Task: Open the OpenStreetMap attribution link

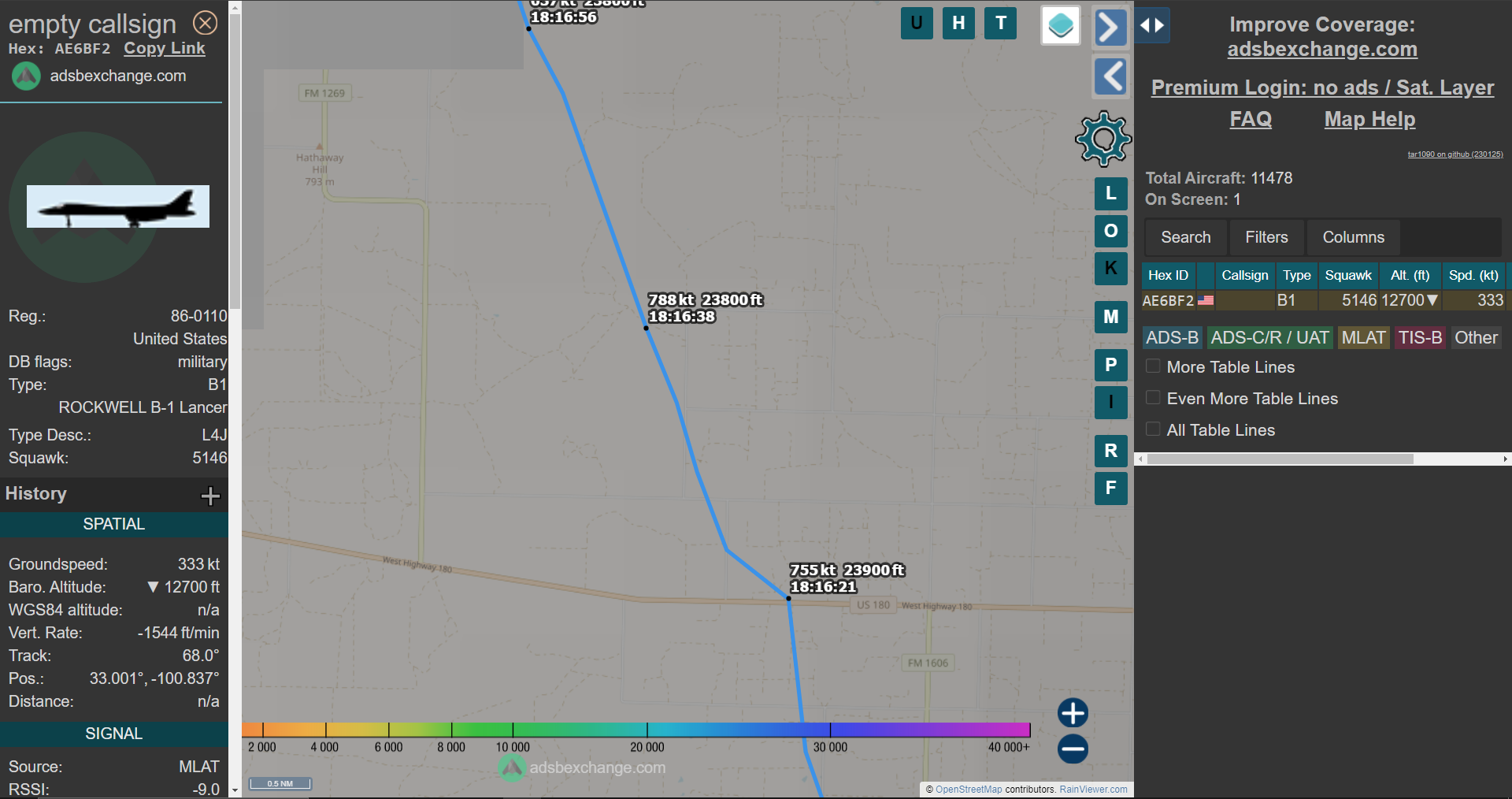Action: click(969, 790)
